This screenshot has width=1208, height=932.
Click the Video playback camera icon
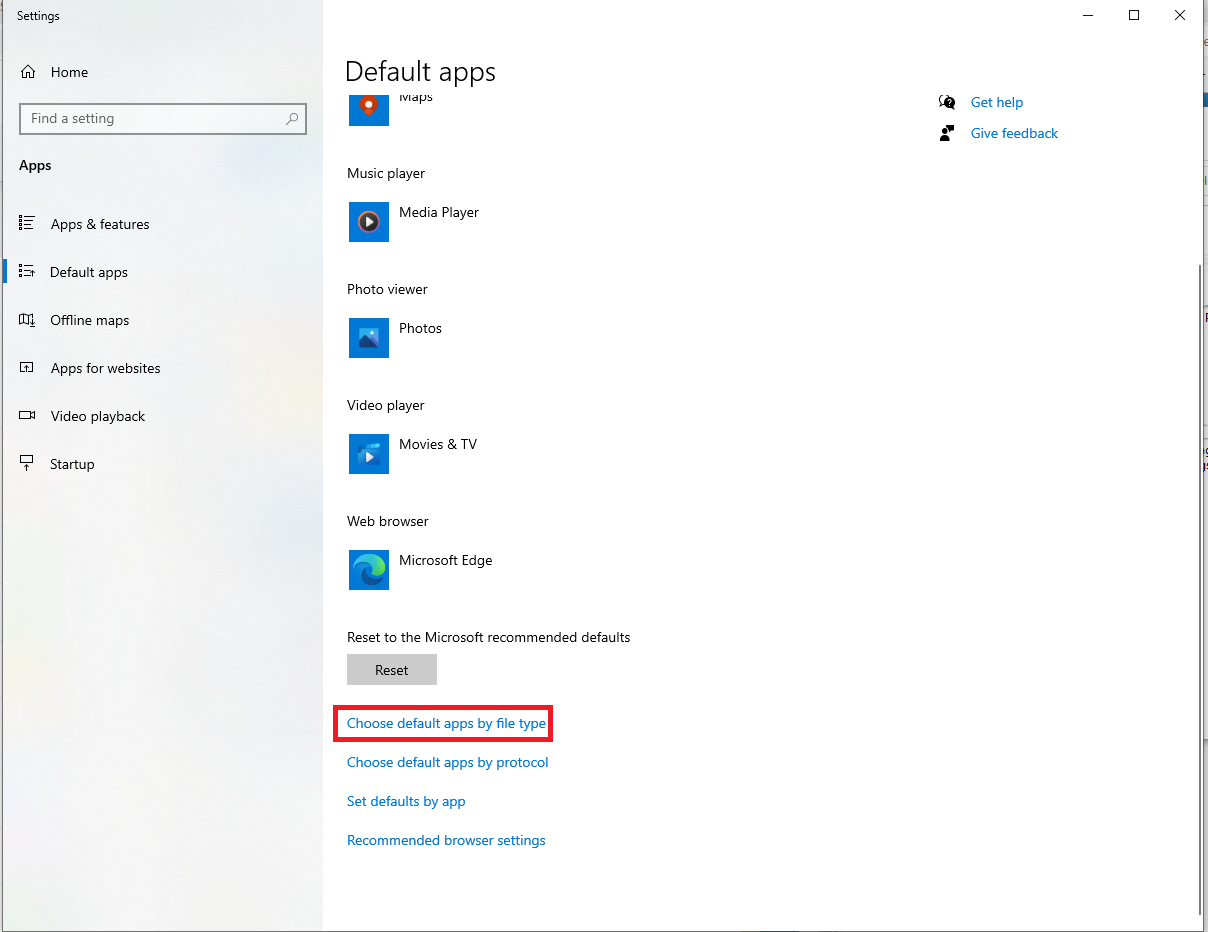click(27, 416)
